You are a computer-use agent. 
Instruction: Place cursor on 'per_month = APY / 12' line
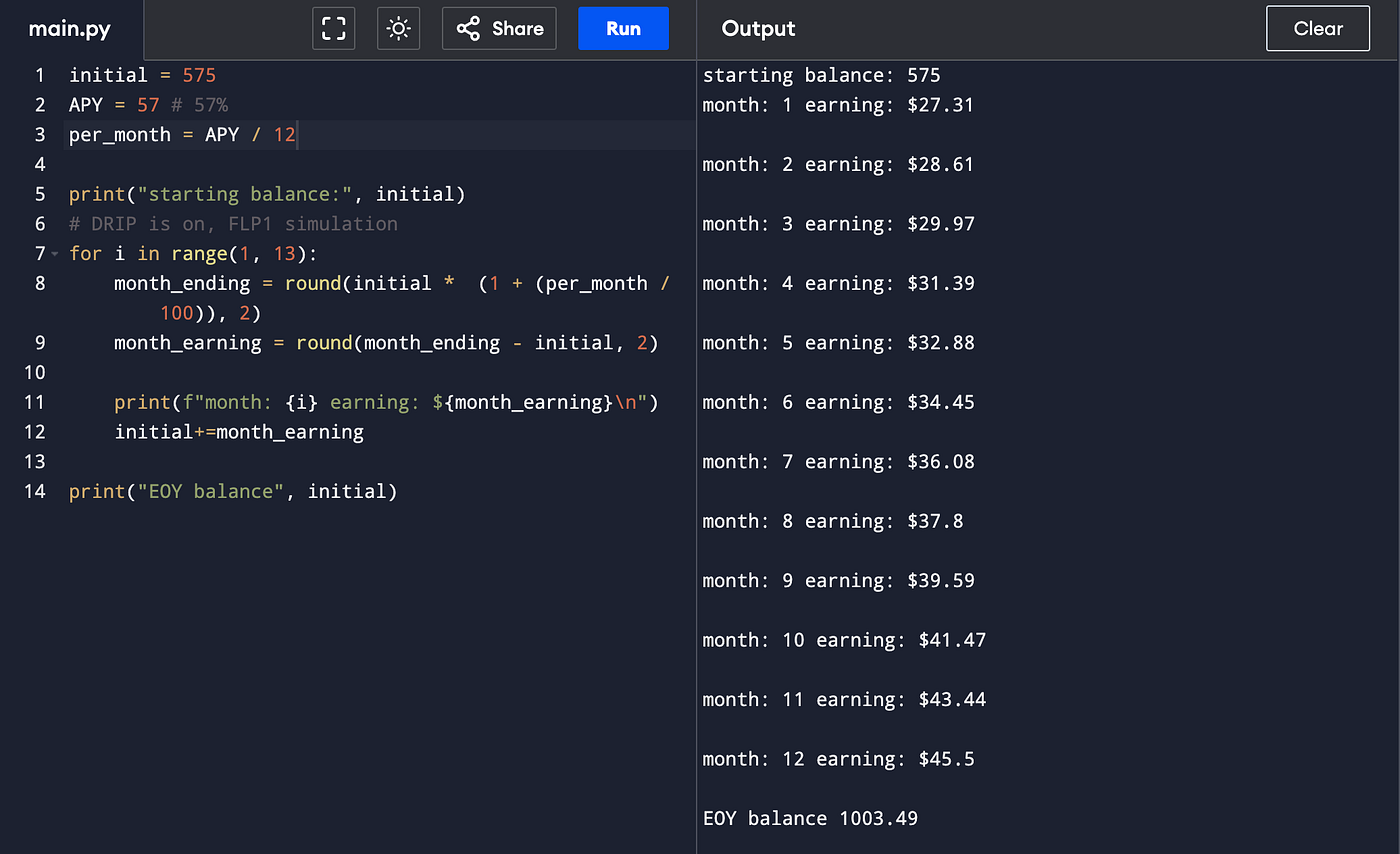183,134
